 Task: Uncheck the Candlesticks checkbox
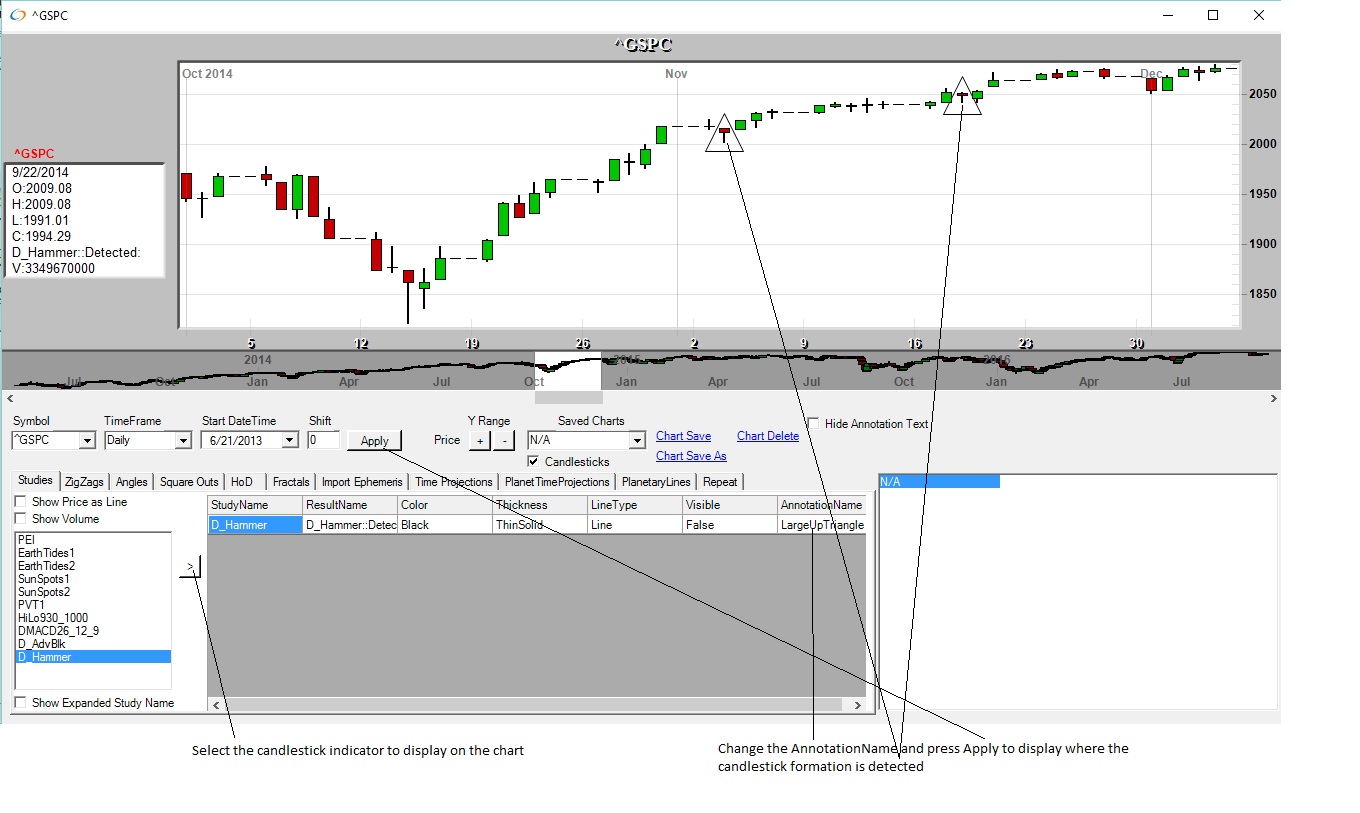click(534, 462)
